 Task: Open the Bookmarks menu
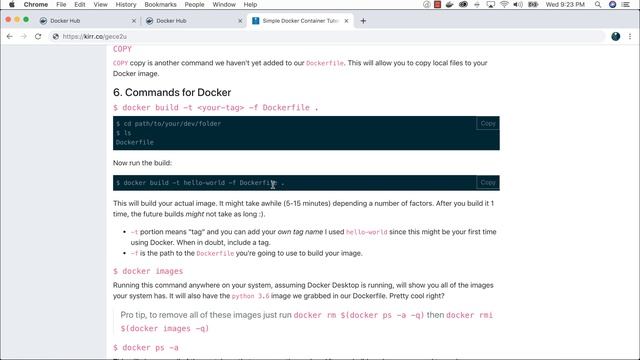coord(160,4)
